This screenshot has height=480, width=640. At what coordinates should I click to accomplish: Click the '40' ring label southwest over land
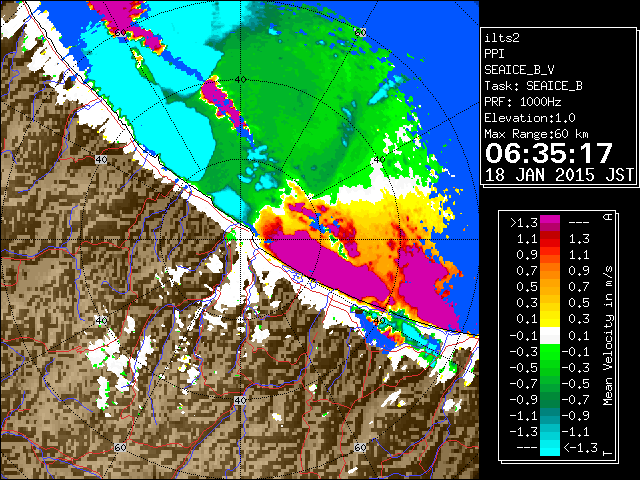click(101, 321)
